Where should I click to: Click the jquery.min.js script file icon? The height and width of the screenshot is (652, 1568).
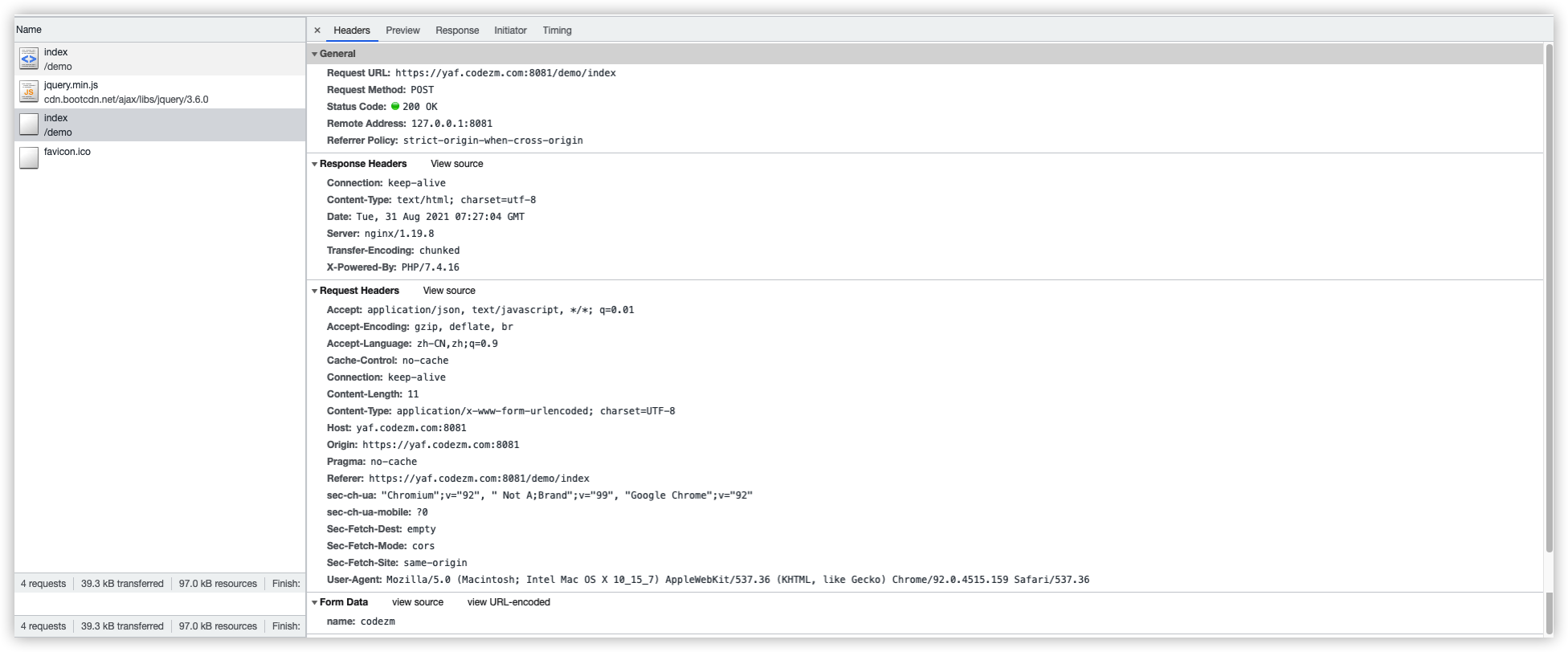tap(29, 92)
